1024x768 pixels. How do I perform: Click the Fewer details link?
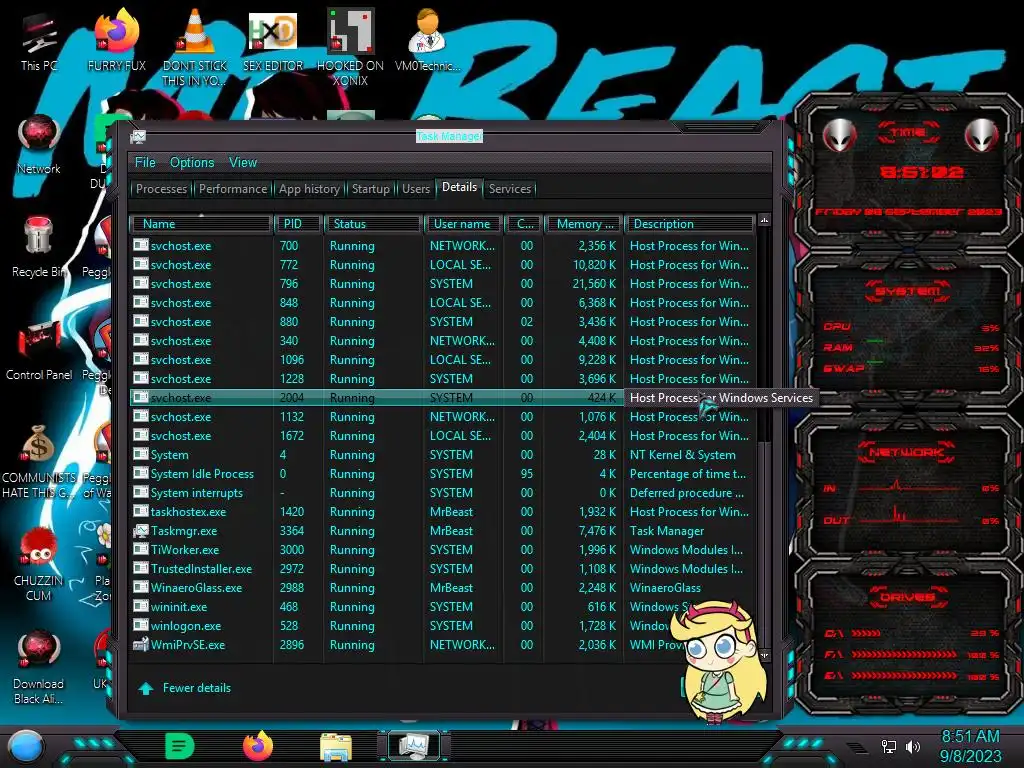[x=197, y=688]
